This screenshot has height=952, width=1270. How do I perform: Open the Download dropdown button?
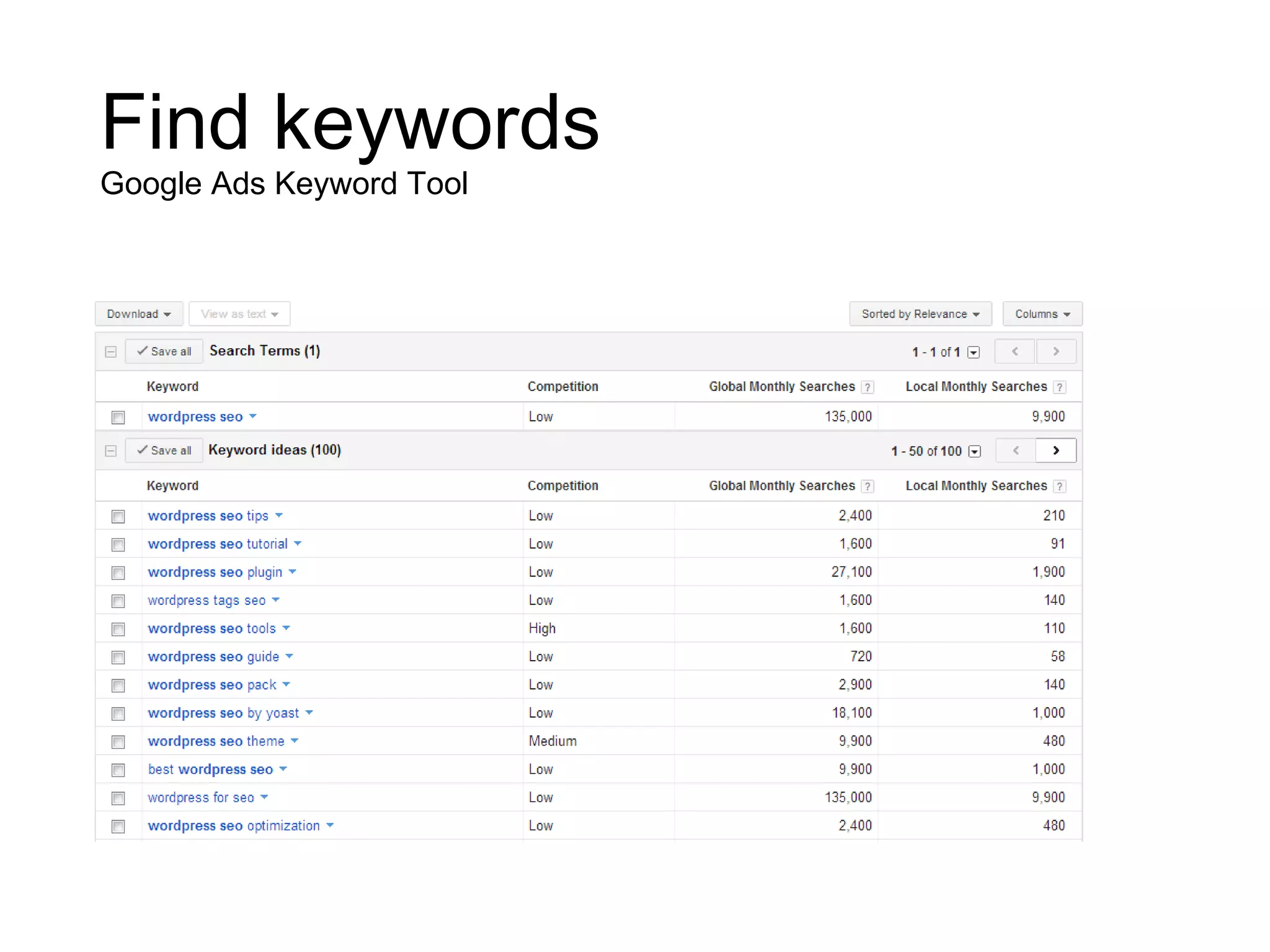click(x=139, y=314)
